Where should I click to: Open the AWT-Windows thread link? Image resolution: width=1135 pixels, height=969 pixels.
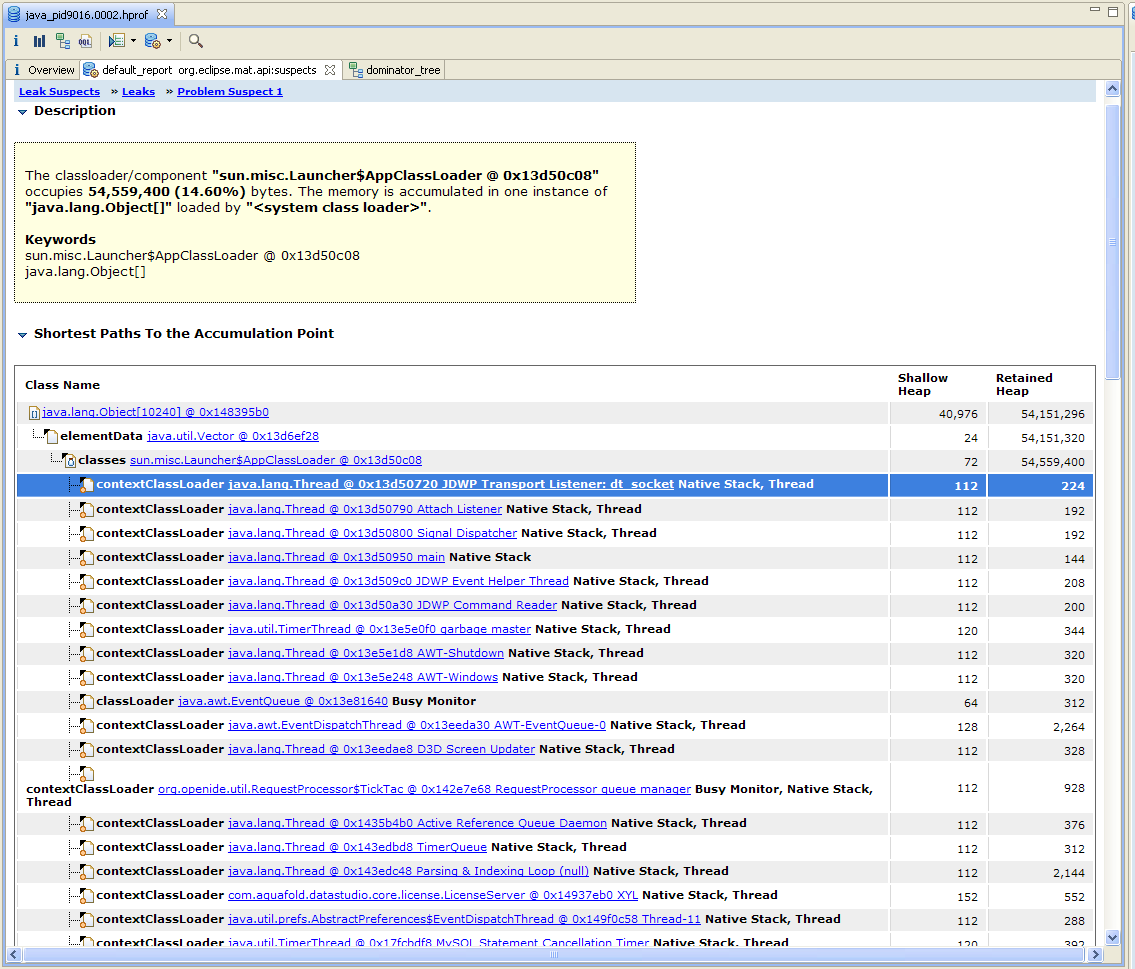[363, 677]
